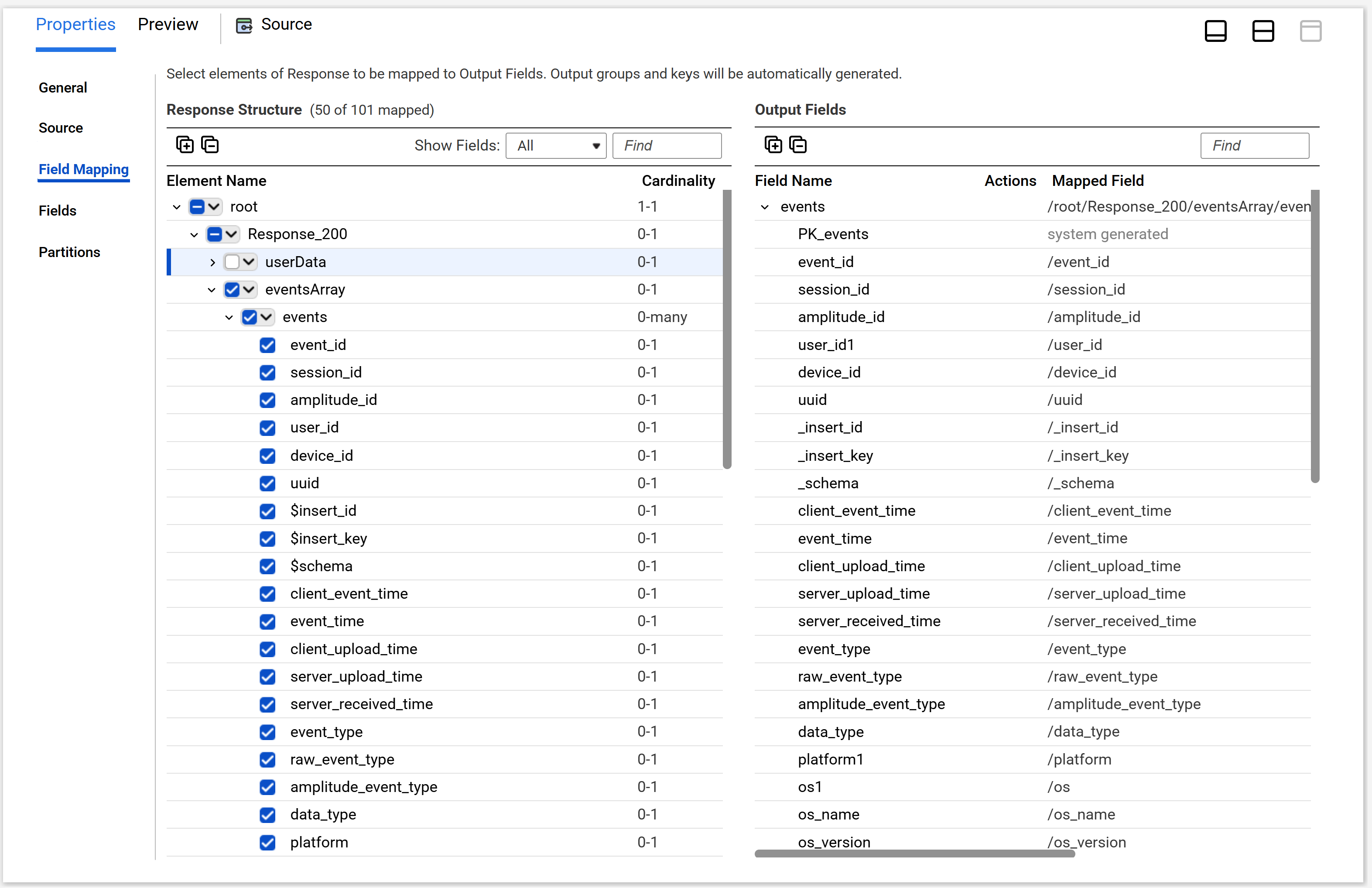Open the Source section in sidebar

[61, 128]
